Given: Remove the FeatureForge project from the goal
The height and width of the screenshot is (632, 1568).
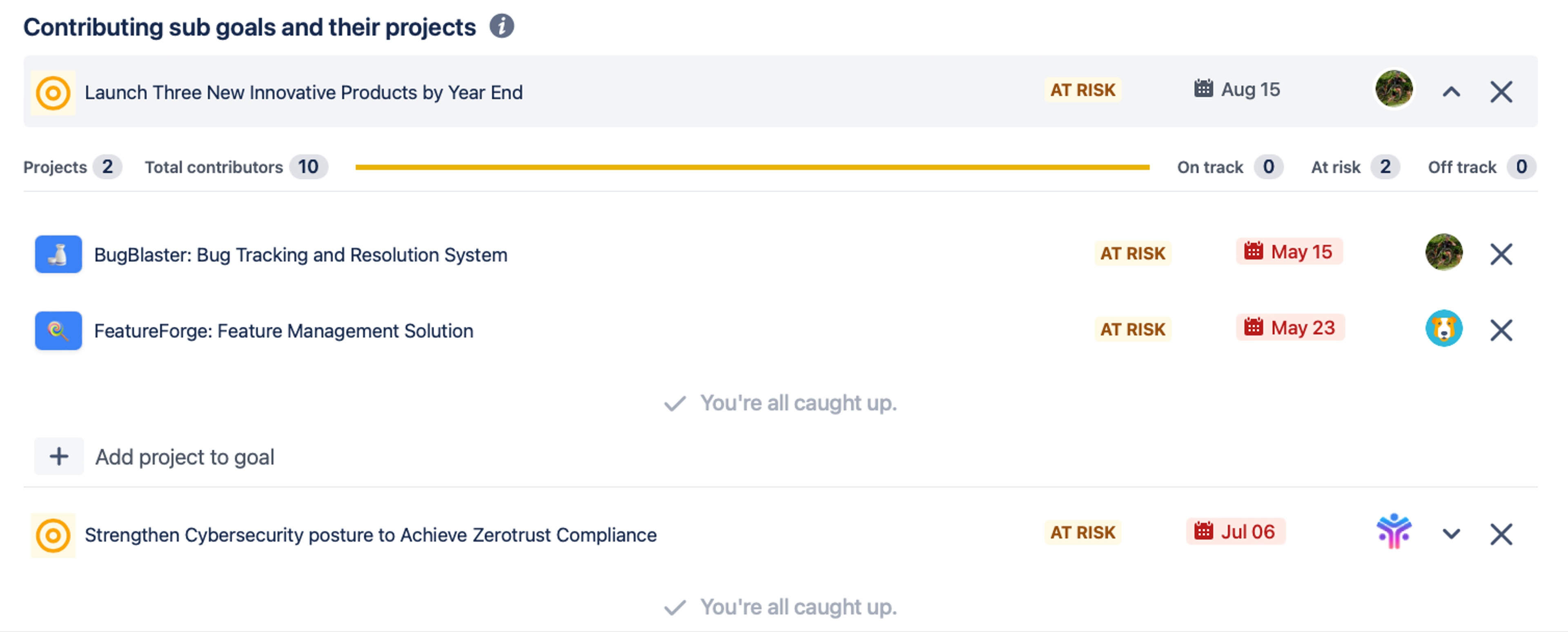Looking at the screenshot, I should tap(1501, 330).
